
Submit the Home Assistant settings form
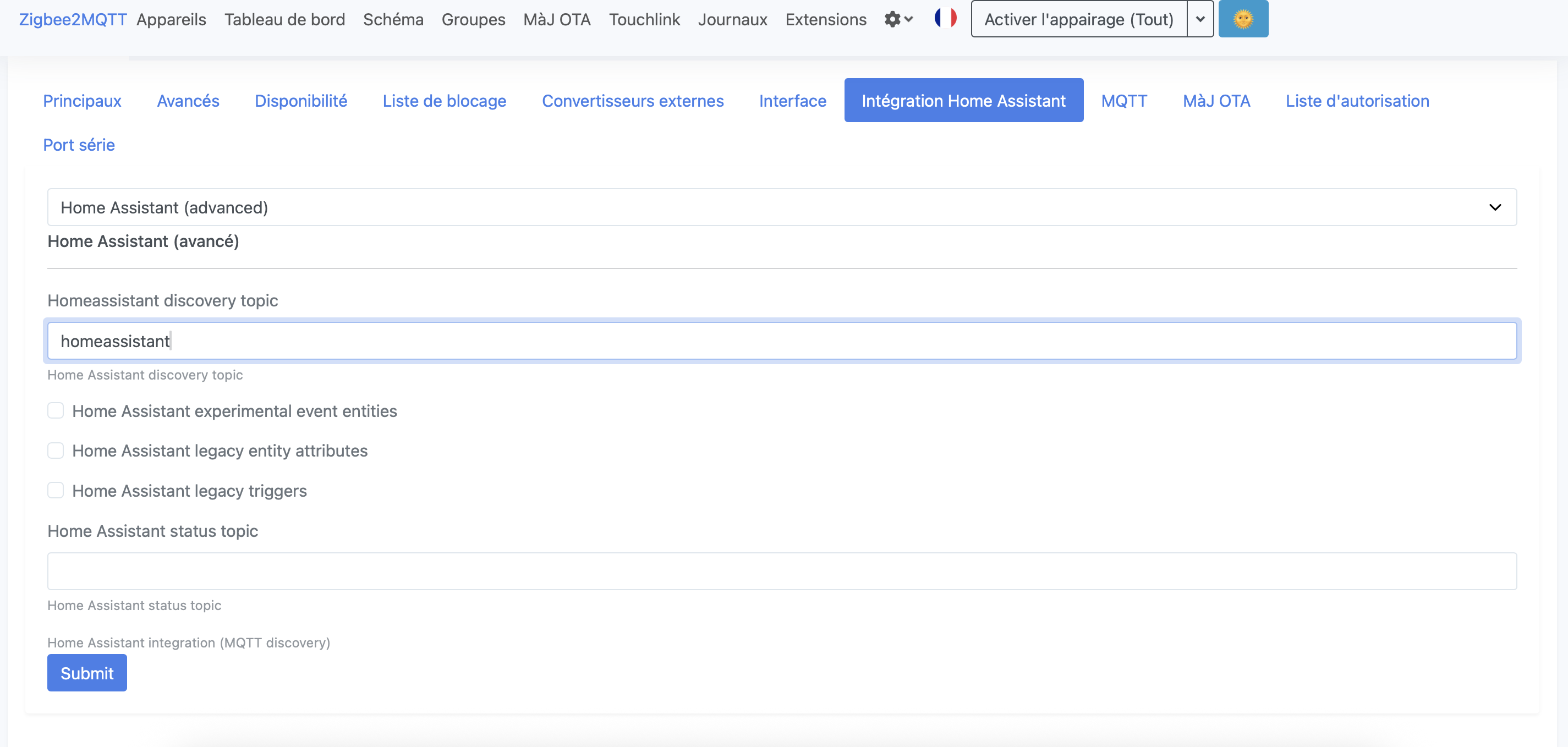coord(87,673)
